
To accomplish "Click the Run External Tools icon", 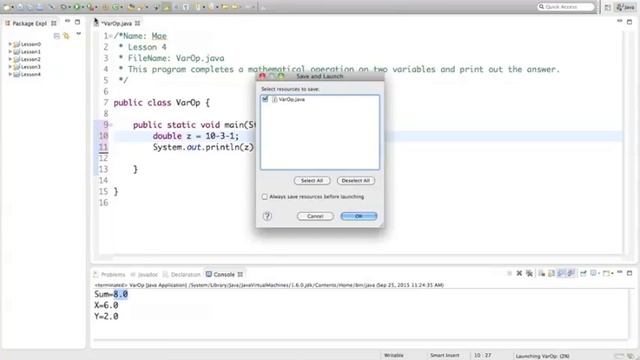I will (91, 7).
